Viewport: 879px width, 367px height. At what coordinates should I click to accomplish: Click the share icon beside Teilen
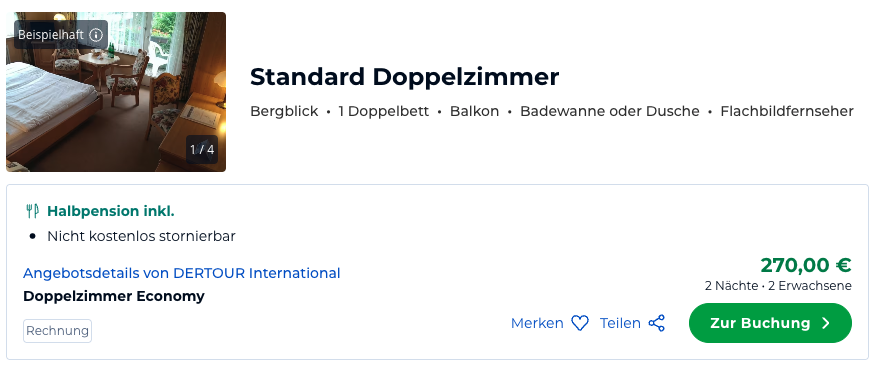pos(656,323)
